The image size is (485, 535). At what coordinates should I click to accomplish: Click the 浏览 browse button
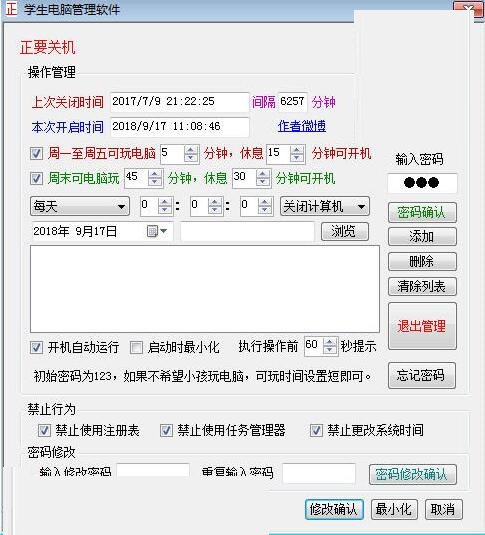[x=345, y=232]
